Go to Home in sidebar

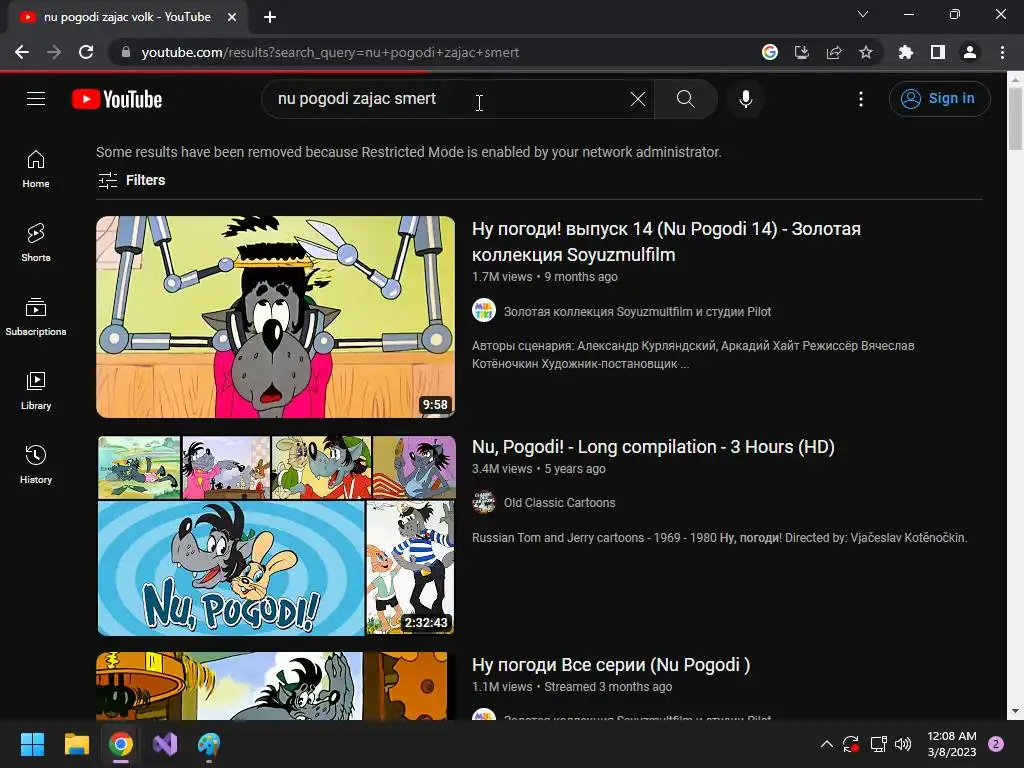tap(36, 168)
